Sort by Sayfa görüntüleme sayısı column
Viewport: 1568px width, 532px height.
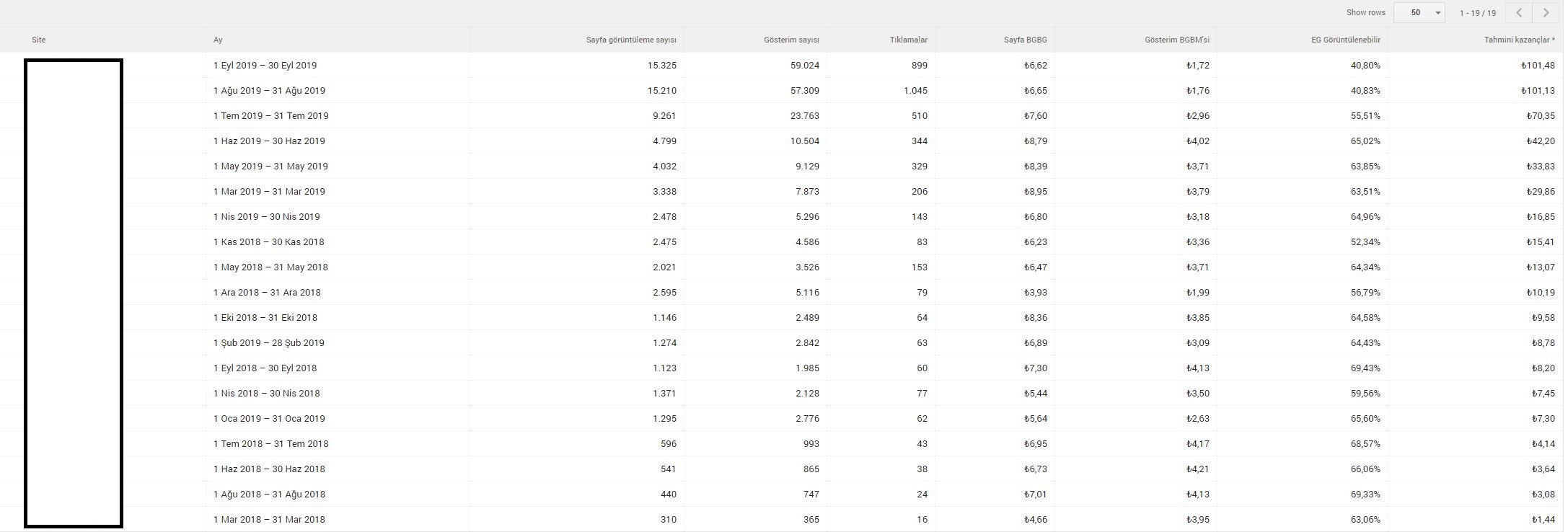tap(631, 40)
